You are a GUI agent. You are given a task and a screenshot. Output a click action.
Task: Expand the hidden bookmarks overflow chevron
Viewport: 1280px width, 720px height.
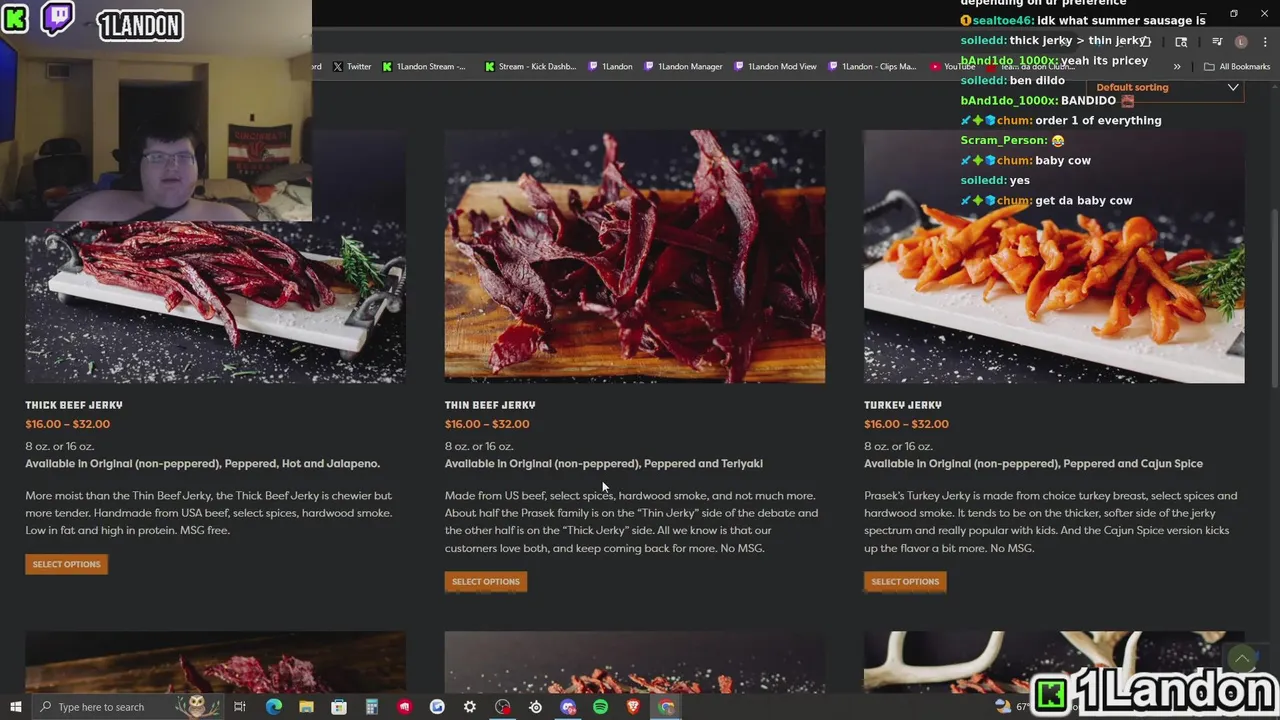pyautogui.click(x=1177, y=67)
